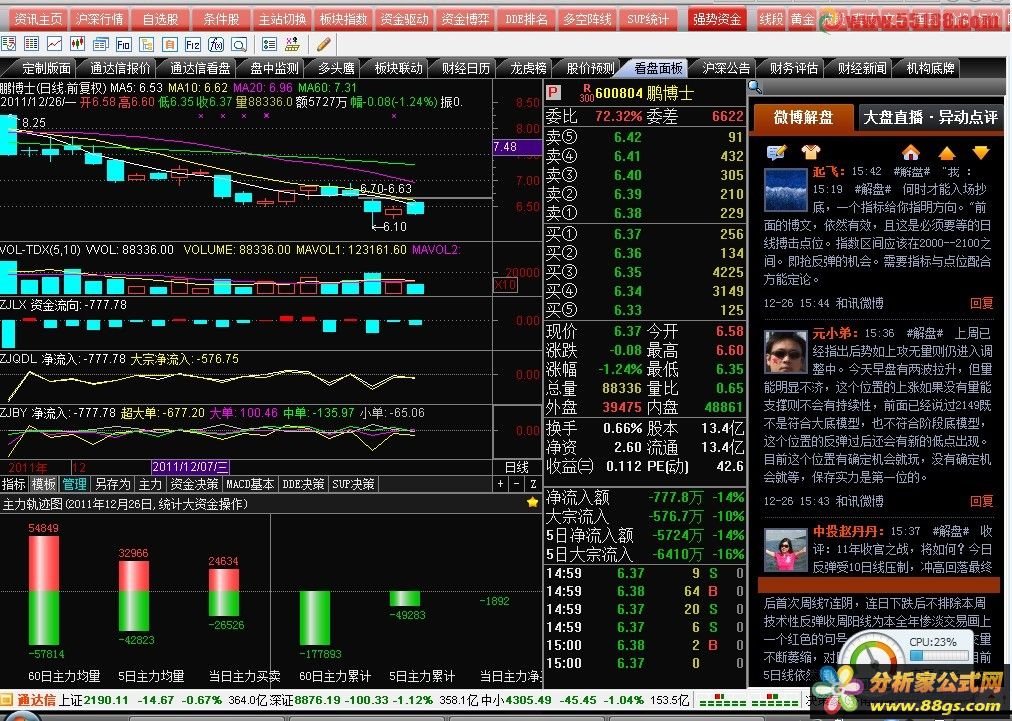Click the magnifier icon above the Weibo panel

click(x=755, y=86)
